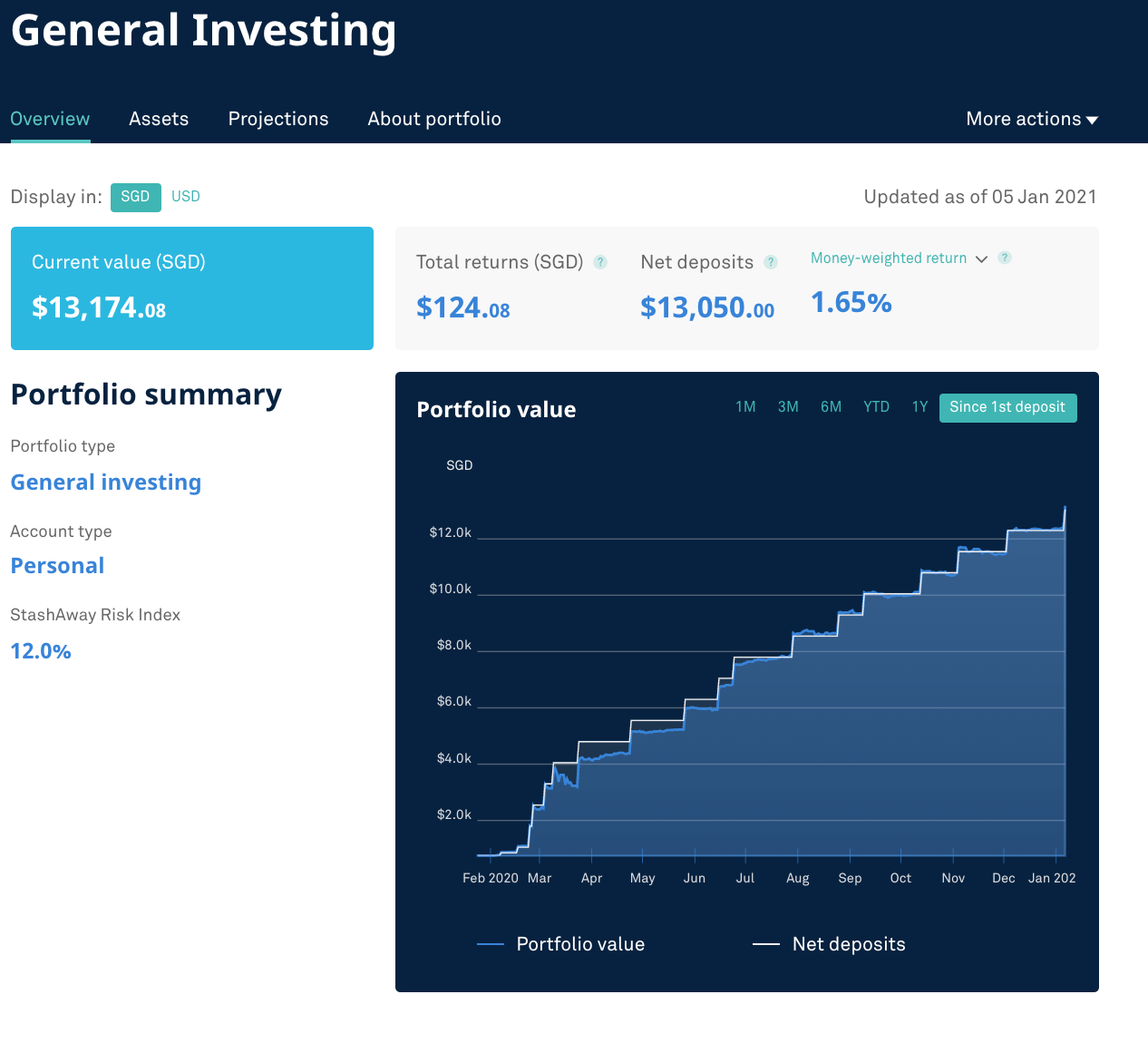Click the 6M chart range button
This screenshot has width=1148, height=1043.
point(831,406)
